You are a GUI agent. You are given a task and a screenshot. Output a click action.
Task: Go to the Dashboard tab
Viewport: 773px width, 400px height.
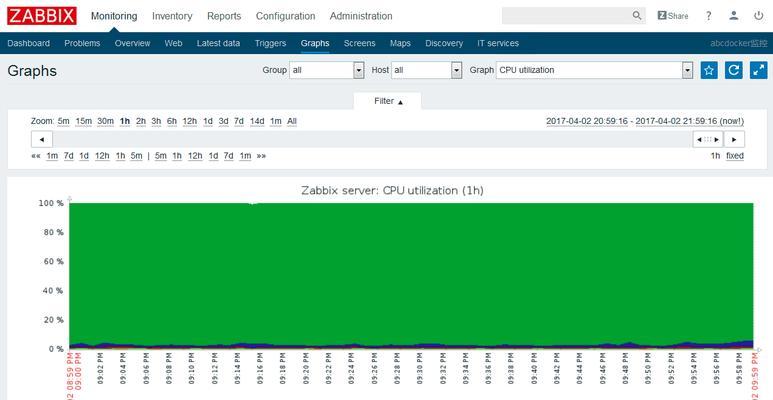click(29, 43)
